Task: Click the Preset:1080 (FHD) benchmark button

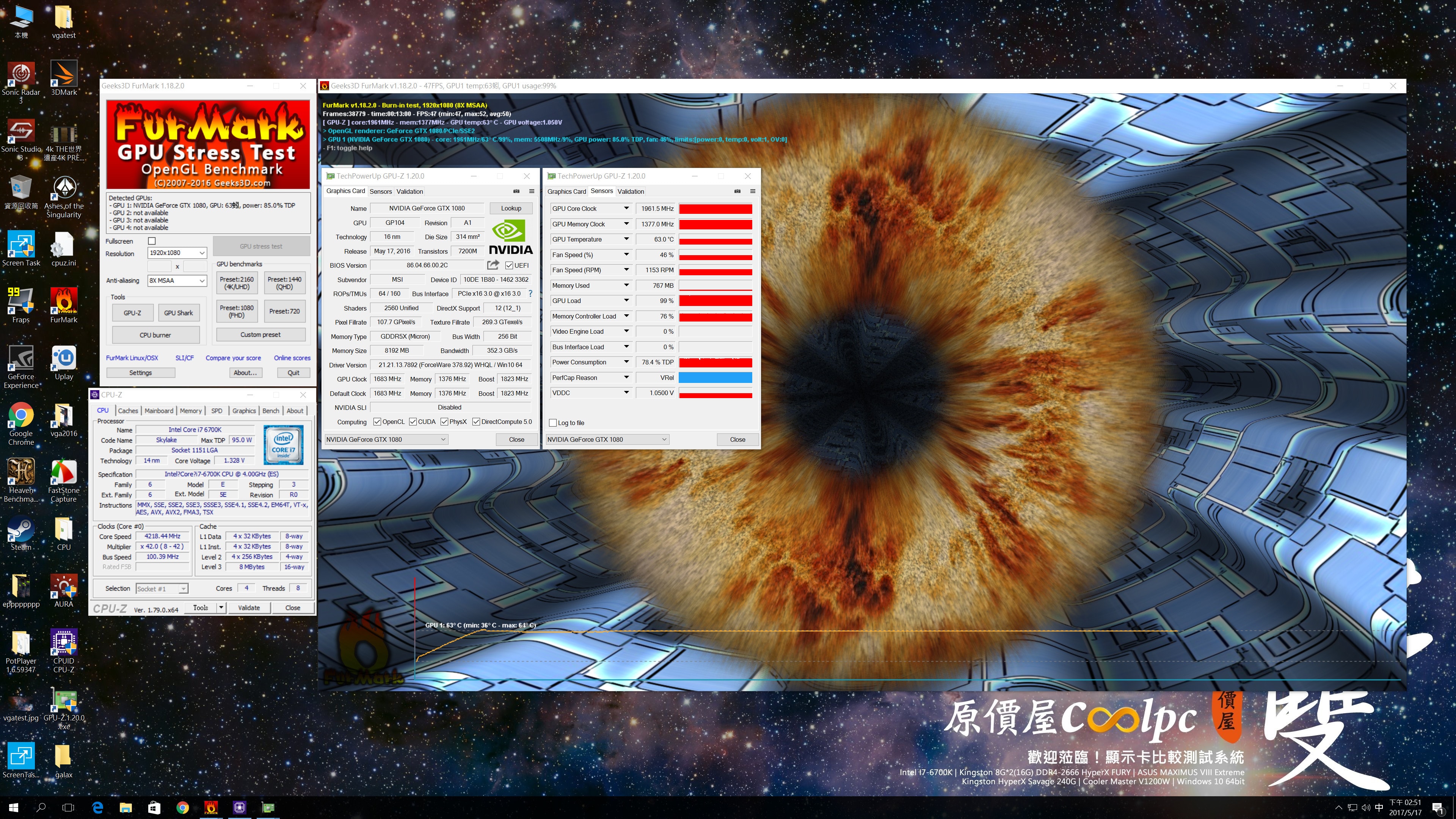Action: (236, 311)
